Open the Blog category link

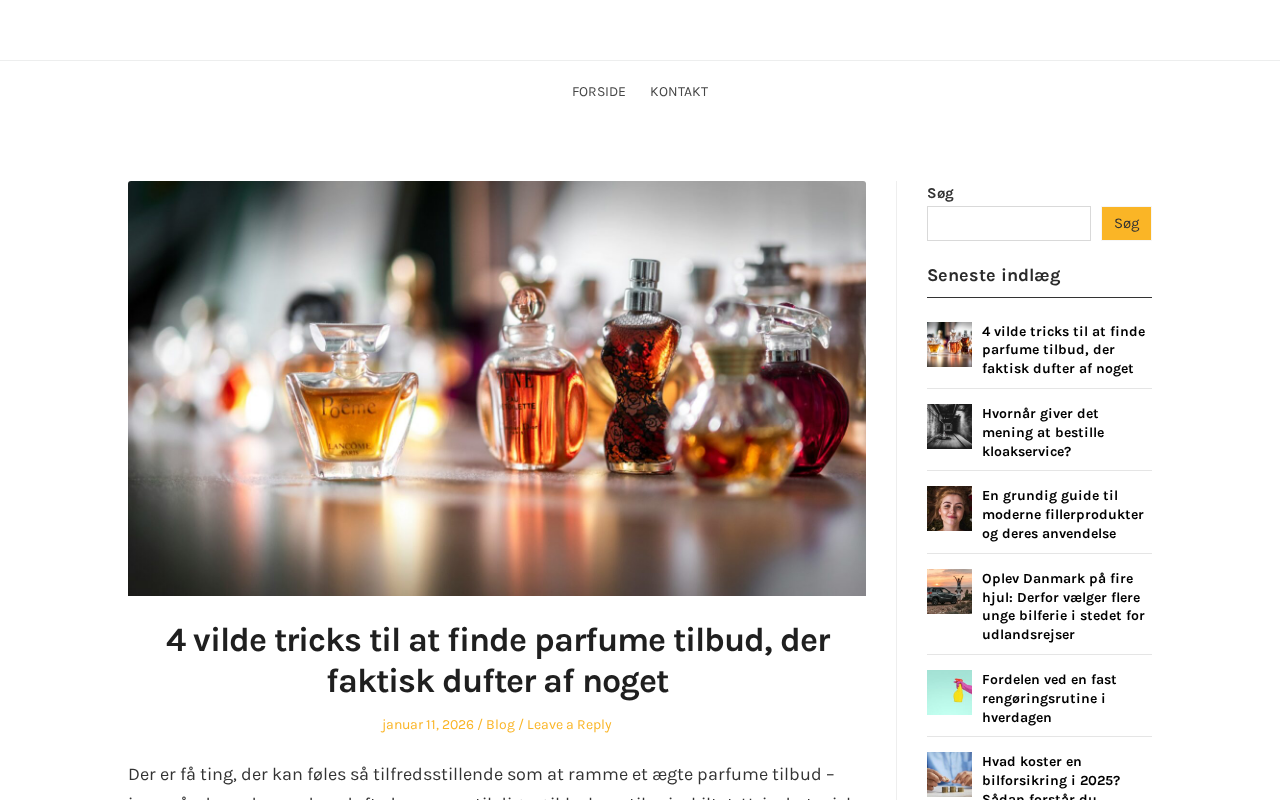tap(500, 725)
